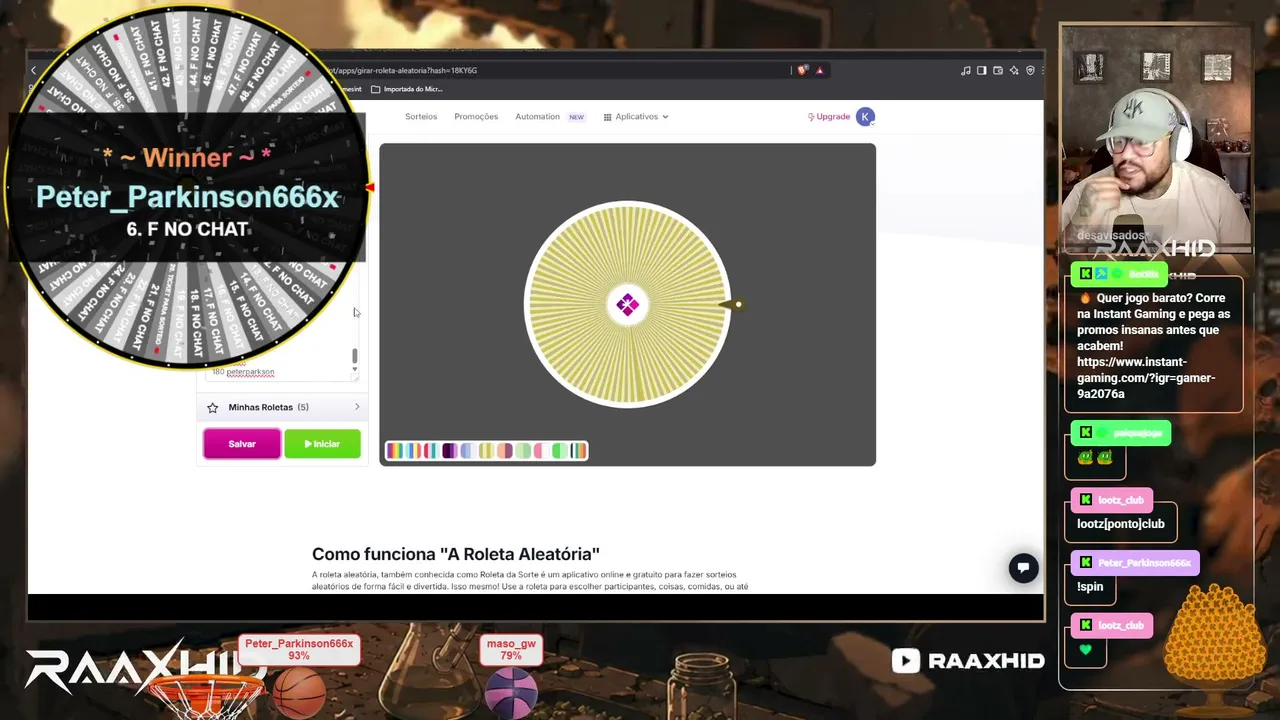Select the red and teal palette swatch

431,451
